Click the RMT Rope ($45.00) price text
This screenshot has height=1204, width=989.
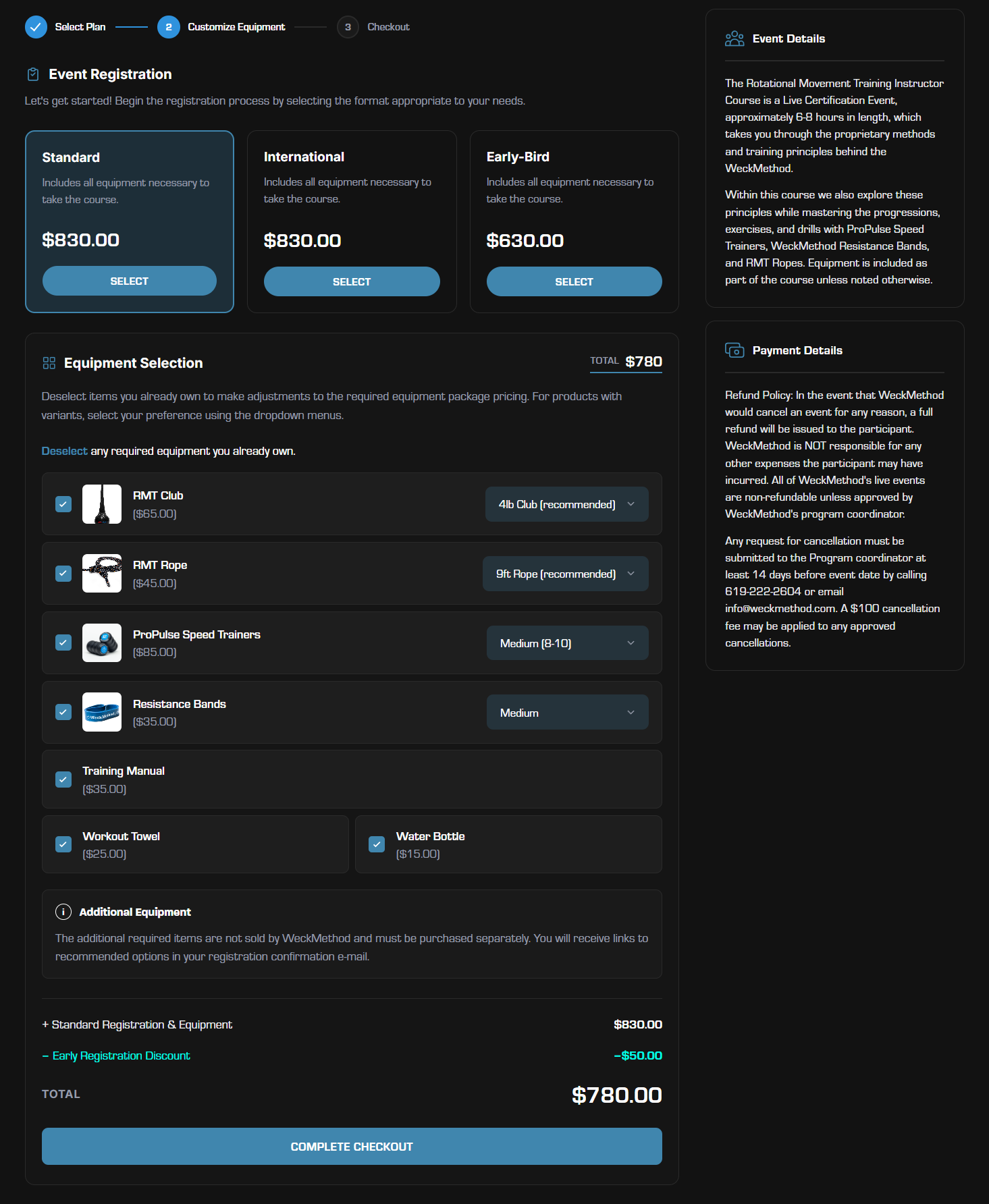(155, 583)
